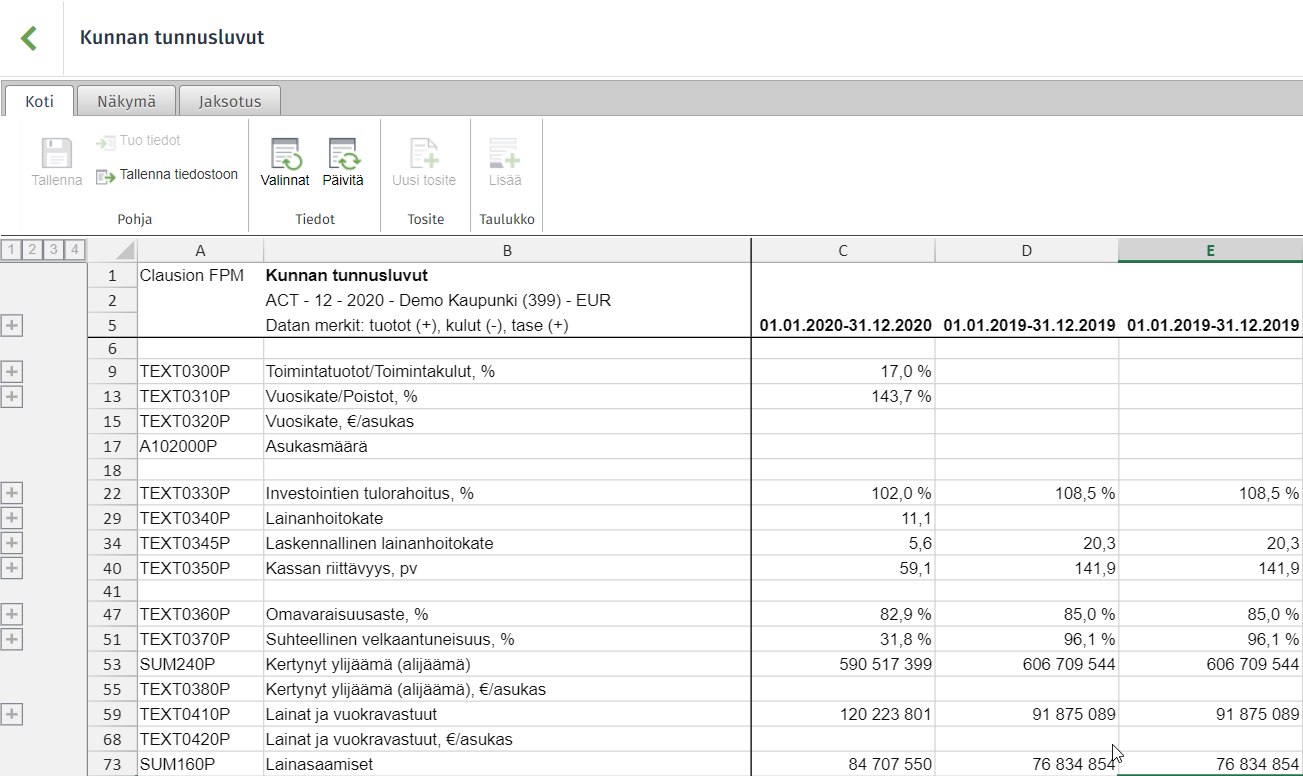This screenshot has width=1303, height=776.
Task: Click Tallenna tiedostoon export icon
Action: (105, 176)
